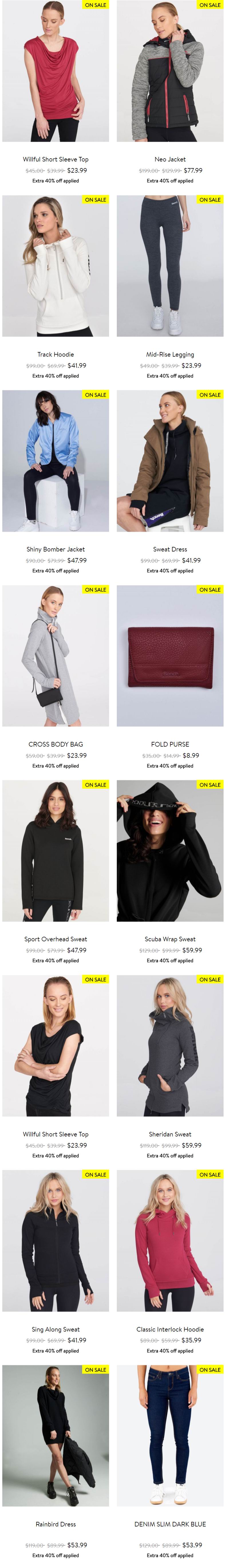Select the Sport Overhead Sweat title
Viewport: 229px width, 1568px height.
tap(56, 939)
